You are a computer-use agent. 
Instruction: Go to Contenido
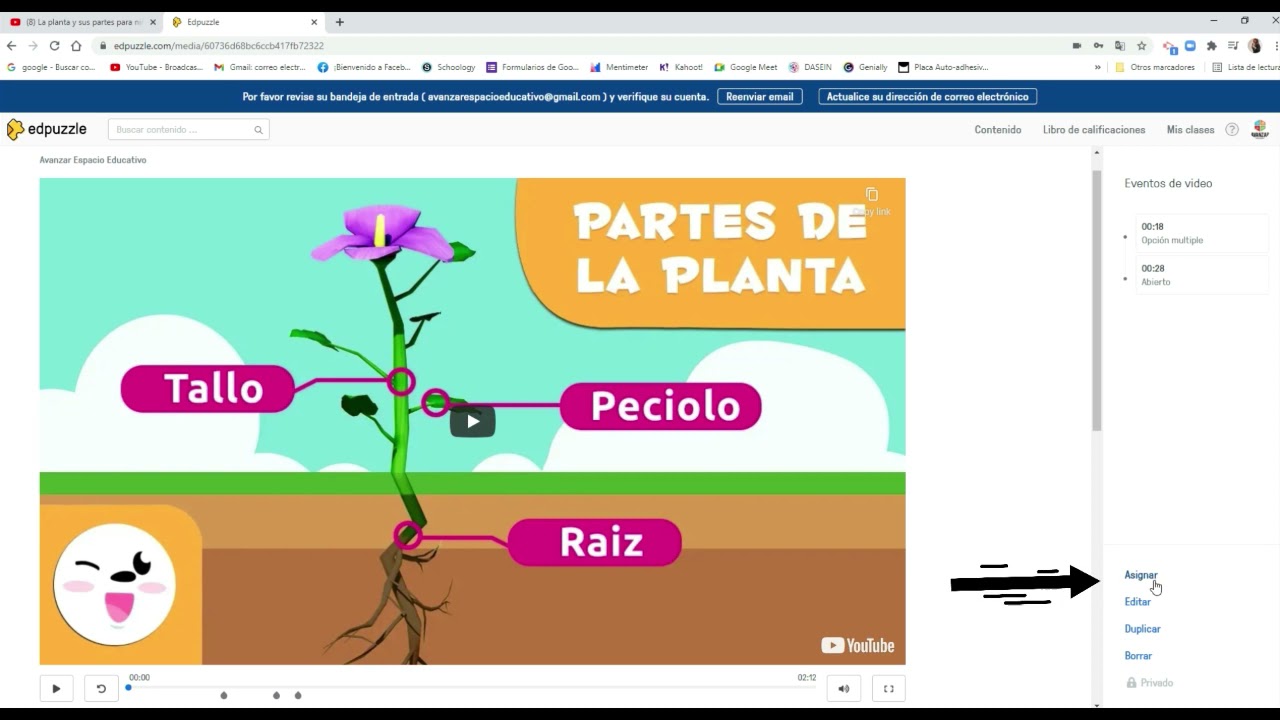[998, 130]
